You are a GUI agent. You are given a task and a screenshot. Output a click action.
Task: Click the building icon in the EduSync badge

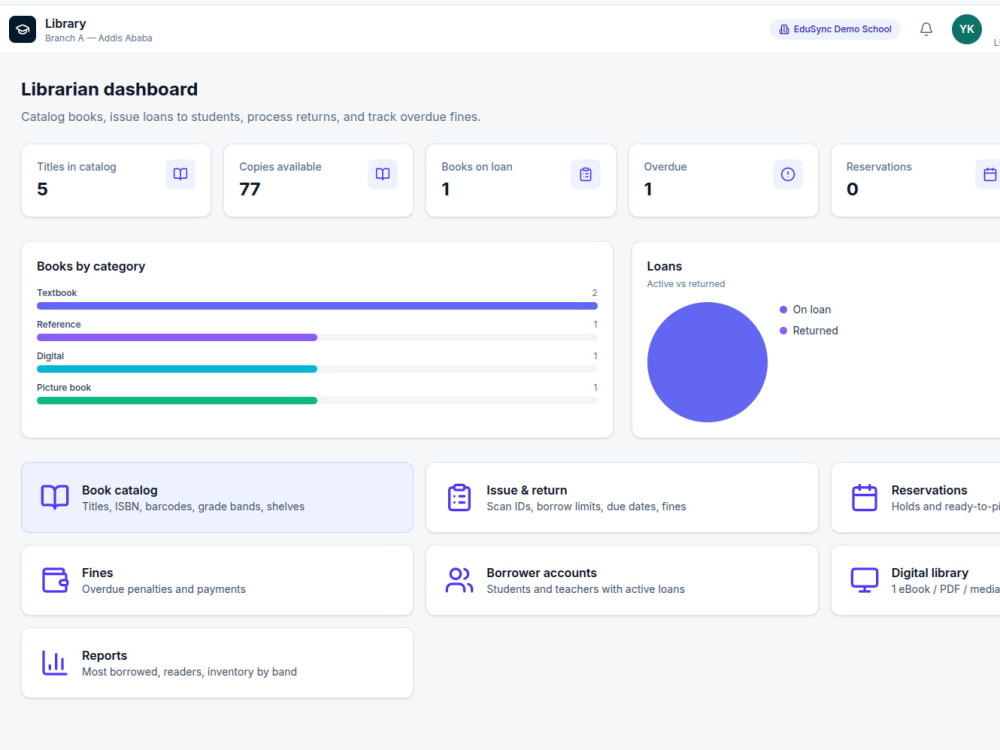(784, 29)
